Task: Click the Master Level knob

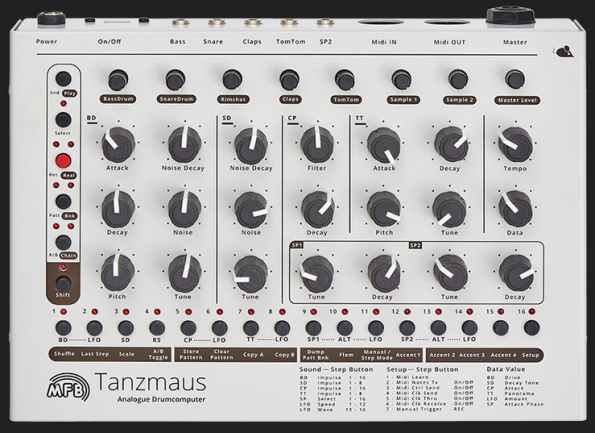Action: pyautogui.click(x=515, y=79)
